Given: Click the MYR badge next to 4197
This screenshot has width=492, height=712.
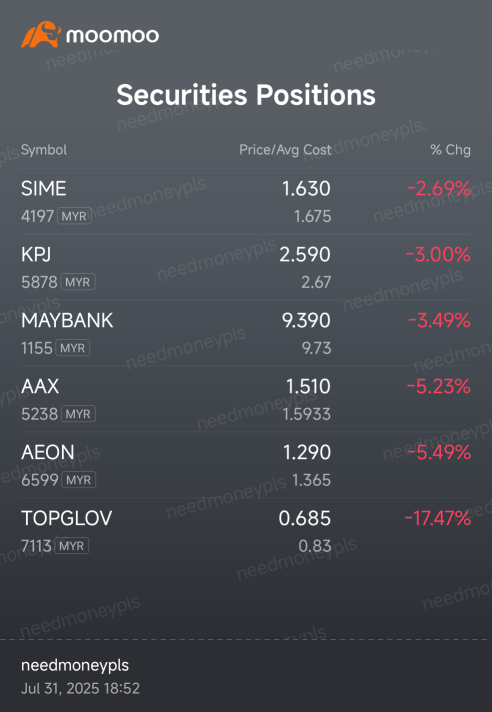Looking at the screenshot, I should point(74,216).
